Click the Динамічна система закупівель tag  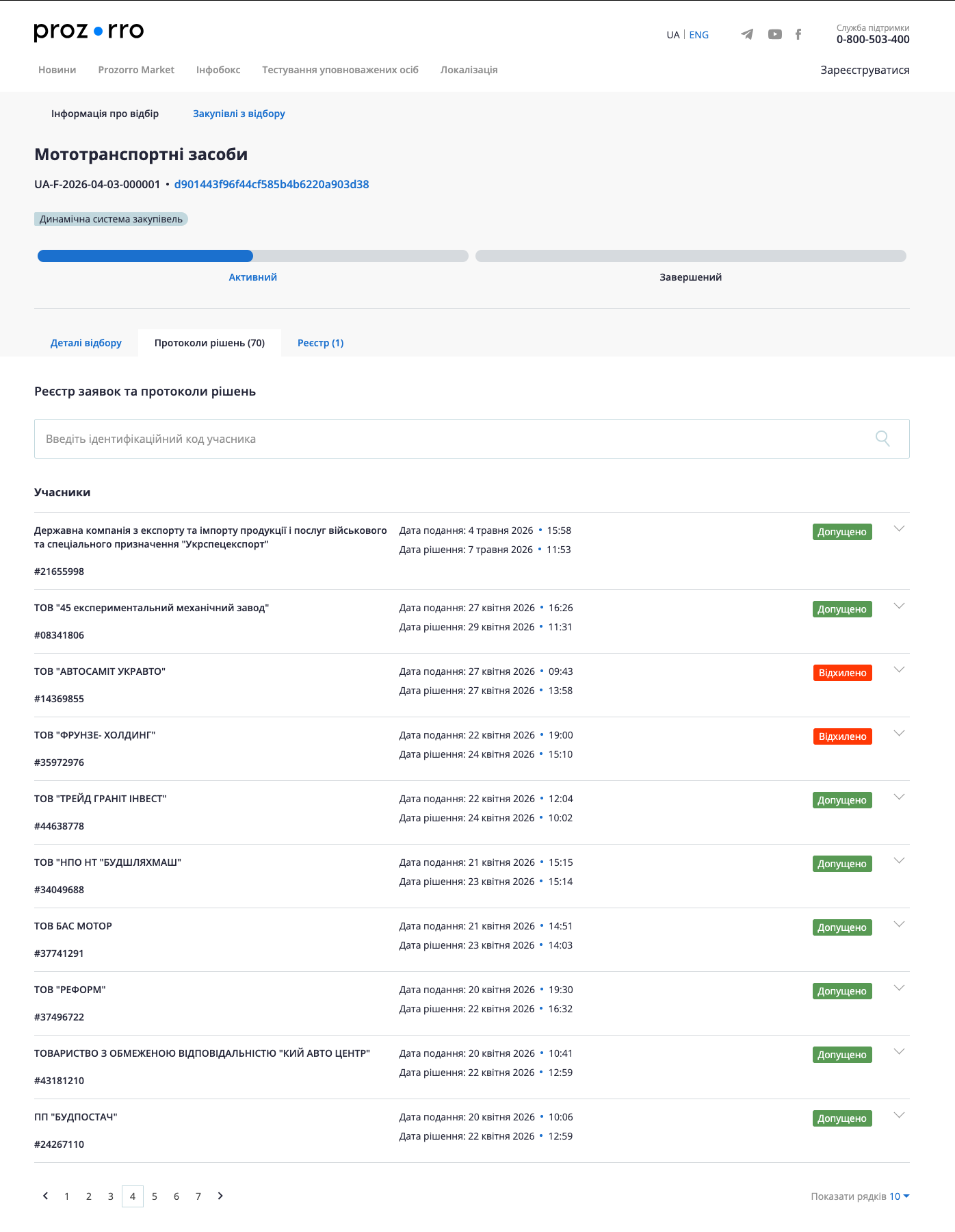tap(111, 219)
